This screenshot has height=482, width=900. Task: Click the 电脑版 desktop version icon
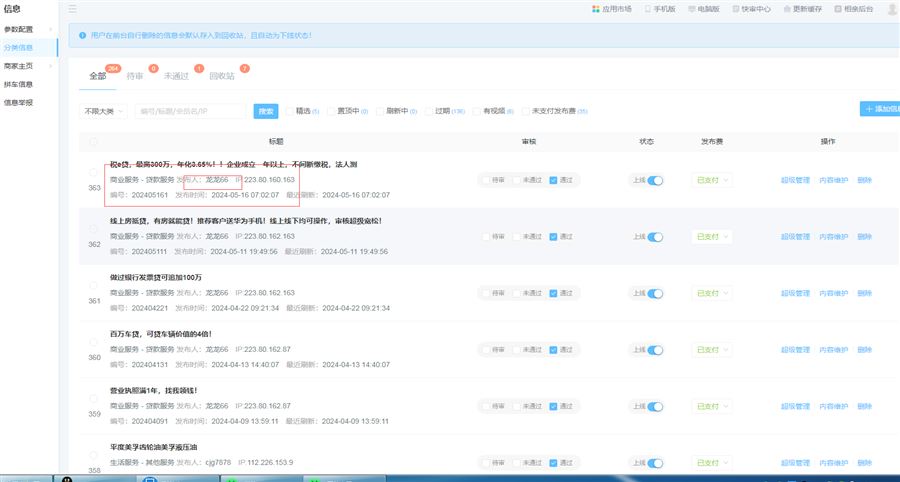coord(691,9)
